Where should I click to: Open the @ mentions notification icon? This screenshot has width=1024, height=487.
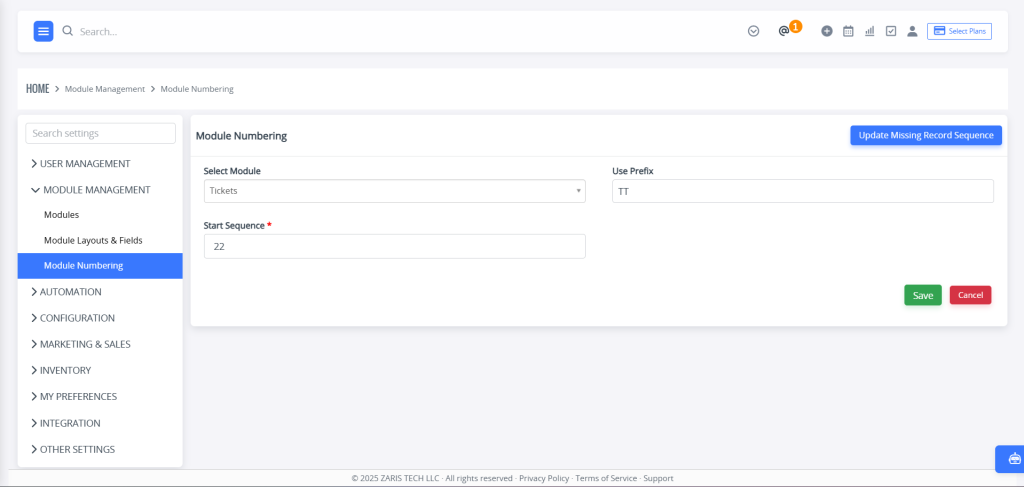pyautogui.click(x=784, y=31)
